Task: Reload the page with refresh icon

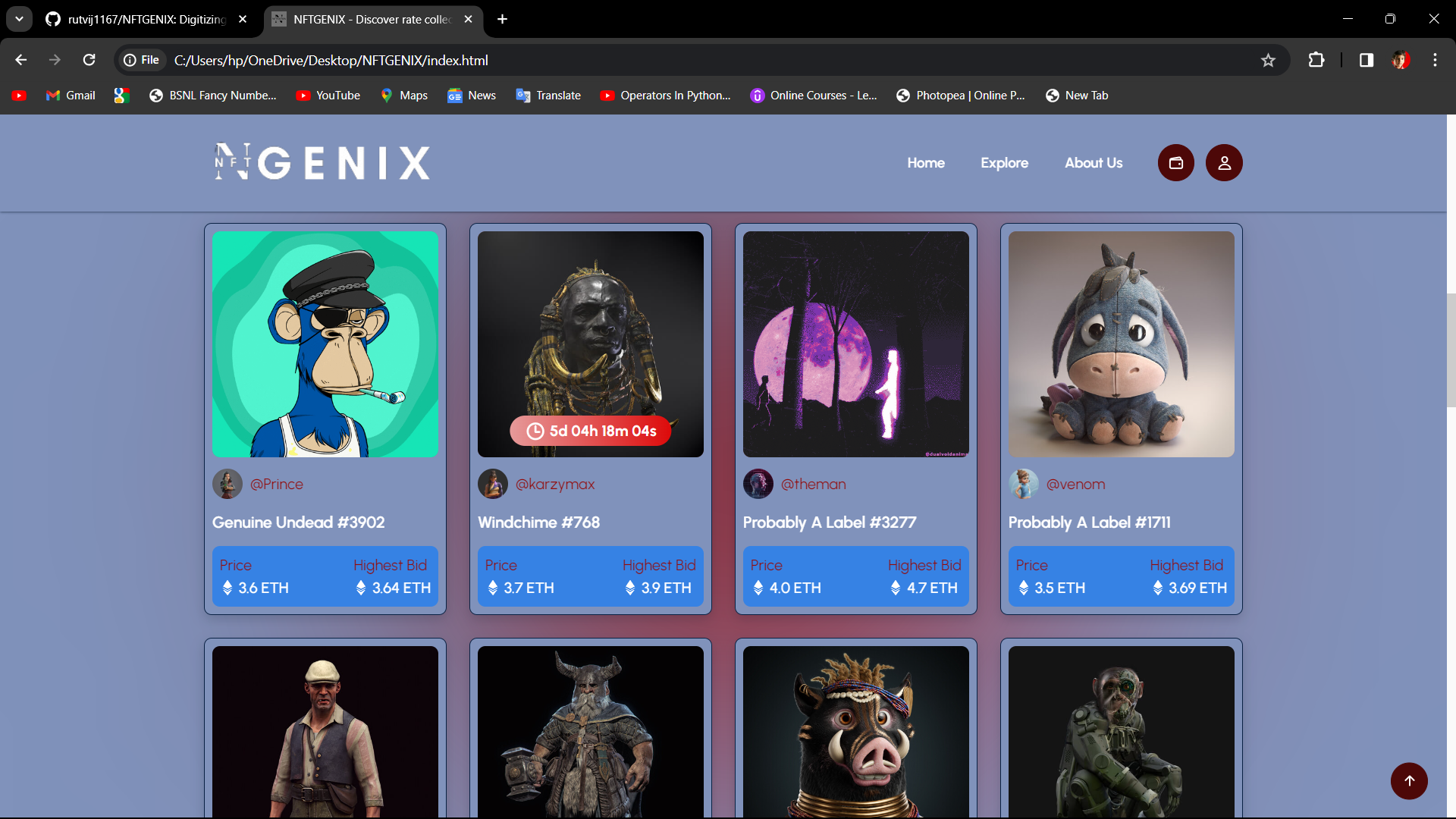Action: click(x=89, y=60)
